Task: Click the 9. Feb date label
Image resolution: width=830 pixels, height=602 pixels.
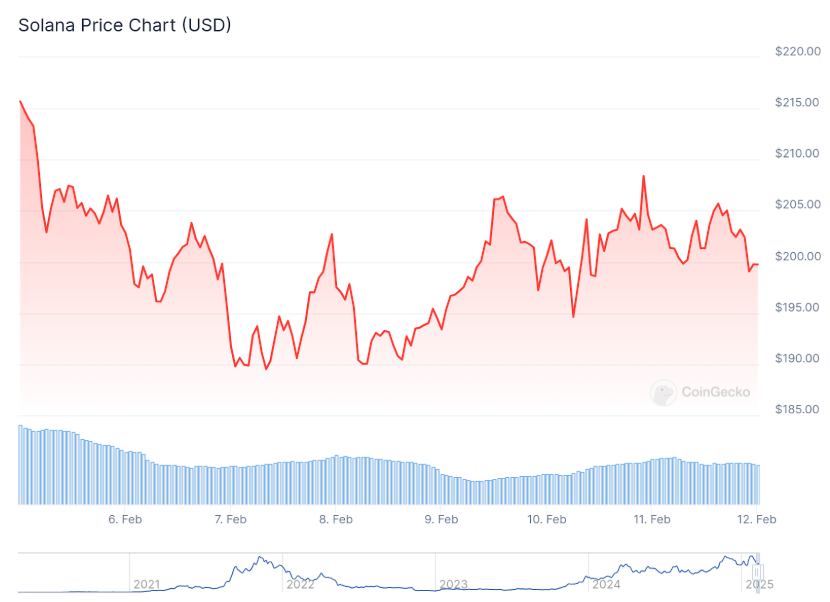Action: click(x=441, y=519)
